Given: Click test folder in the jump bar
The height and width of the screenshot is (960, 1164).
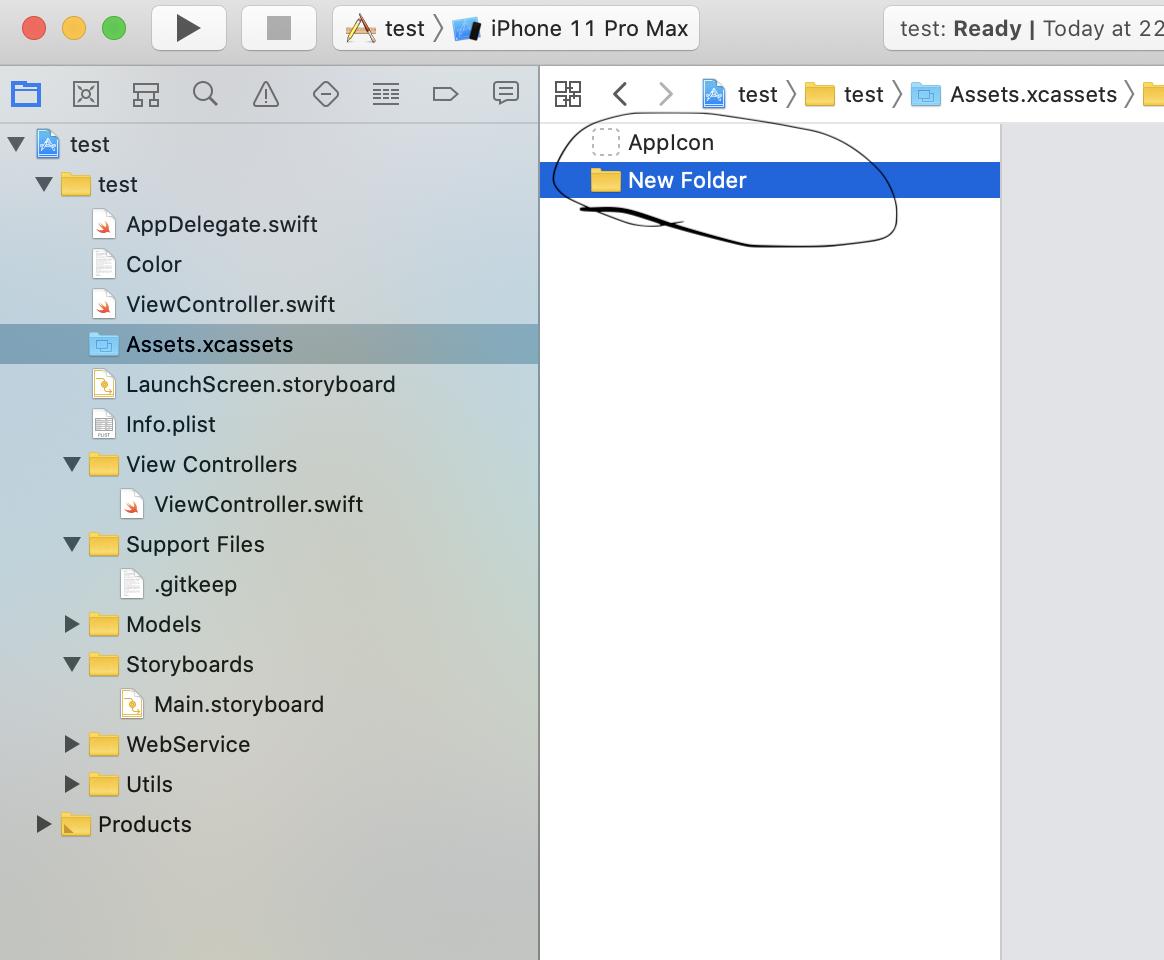Looking at the screenshot, I should [x=845, y=94].
